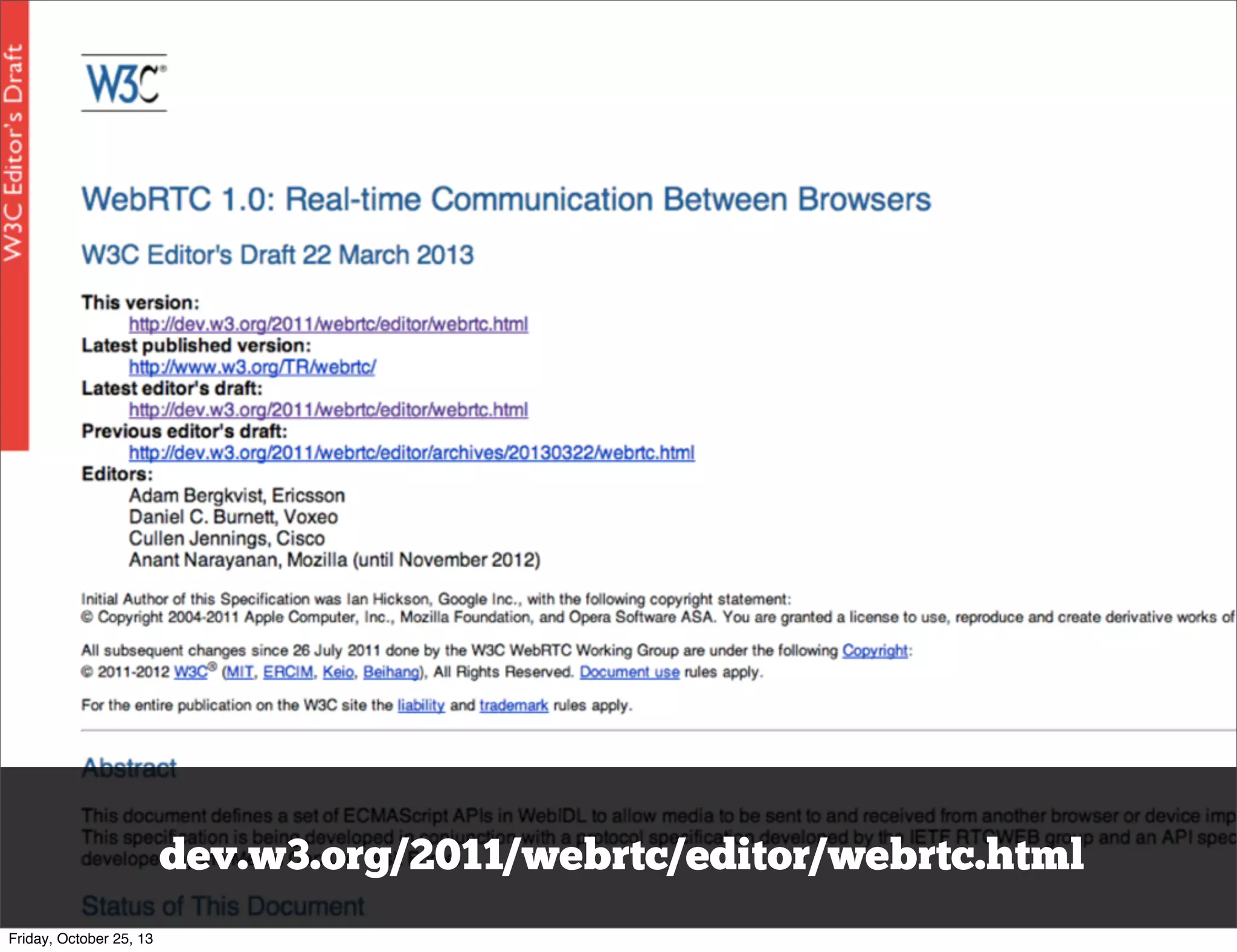
Task: Click the 'Editors:' label
Action: pyautogui.click(x=117, y=474)
